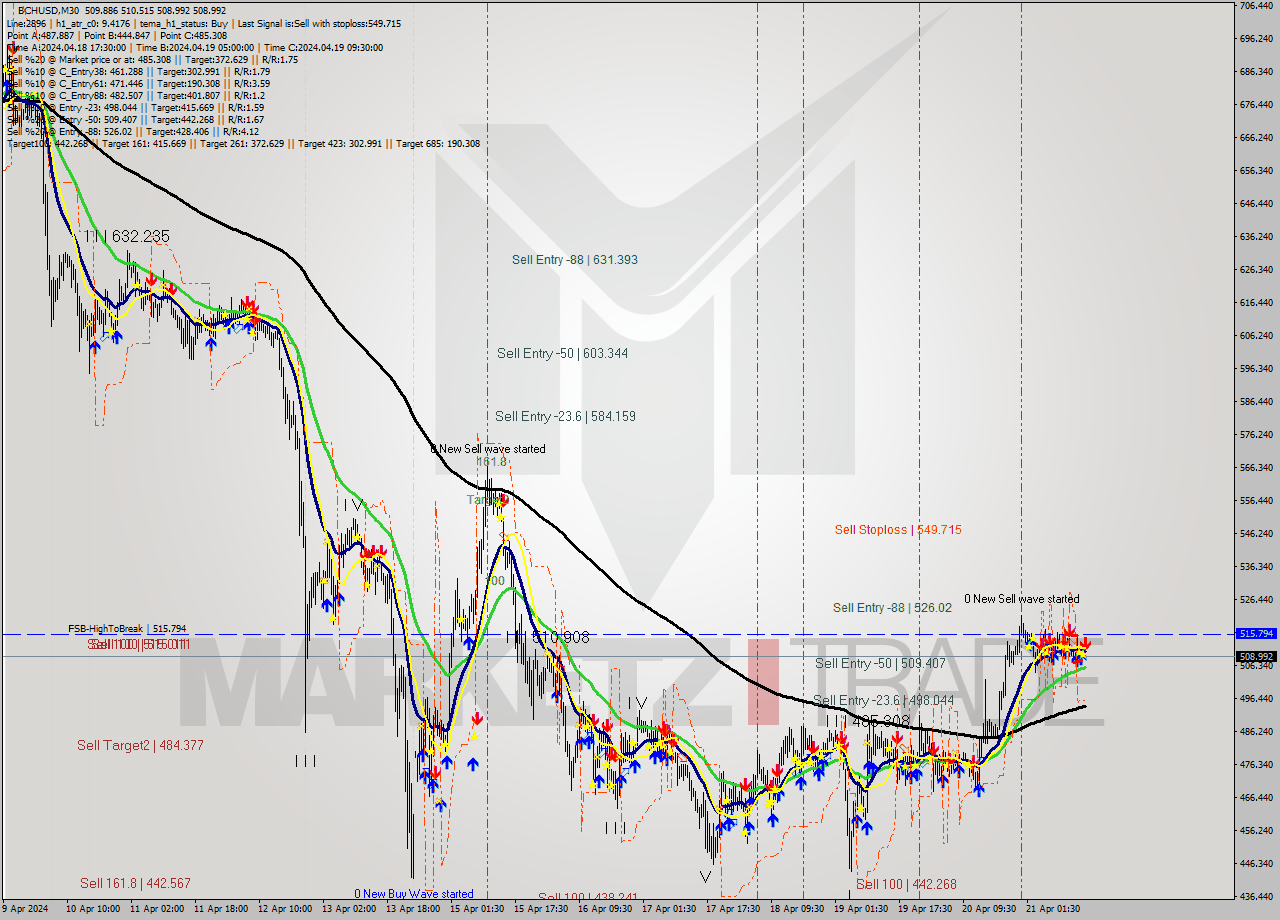The height and width of the screenshot is (920, 1280).
Task: Click the Sell 100 | 442.268 label
Action: point(906,885)
